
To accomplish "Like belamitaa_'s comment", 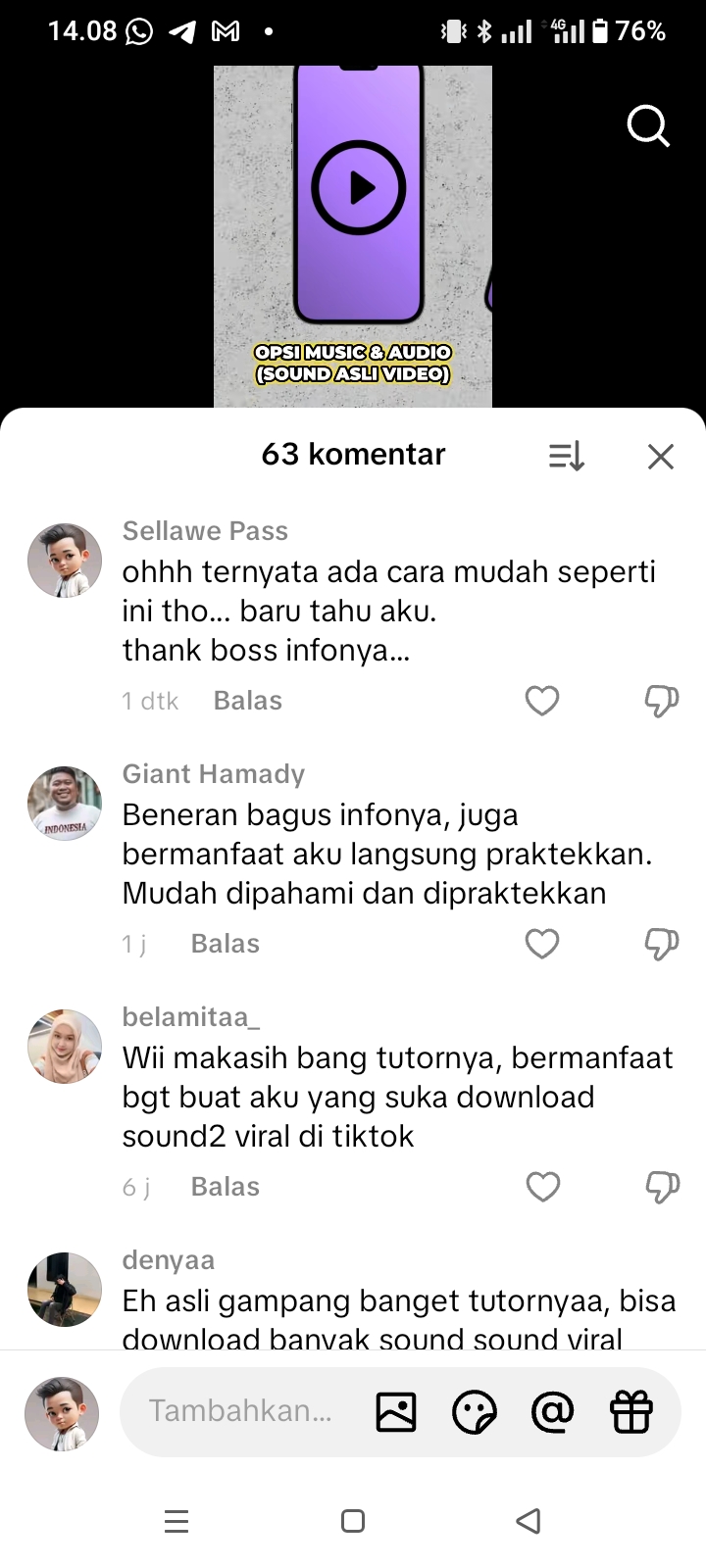I will tap(542, 1187).
